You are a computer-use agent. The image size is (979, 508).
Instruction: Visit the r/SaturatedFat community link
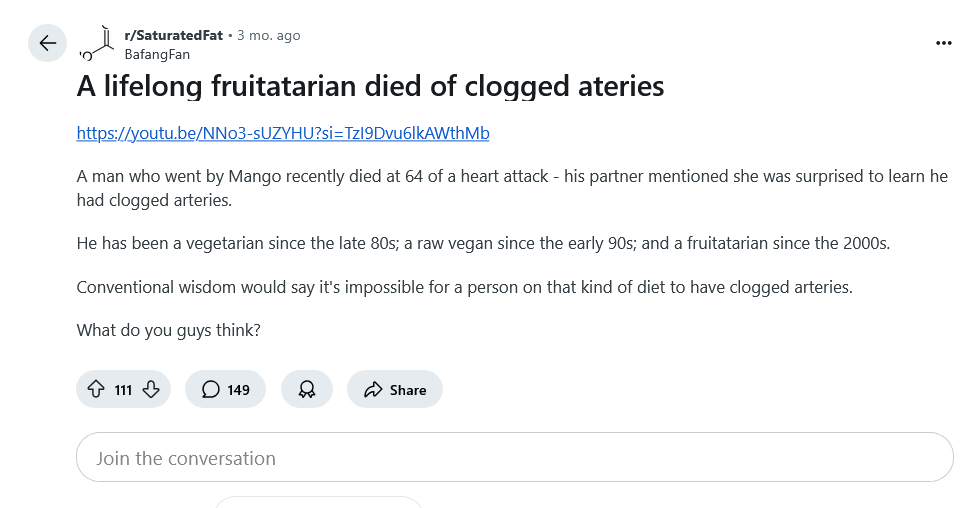click(174, 36)
